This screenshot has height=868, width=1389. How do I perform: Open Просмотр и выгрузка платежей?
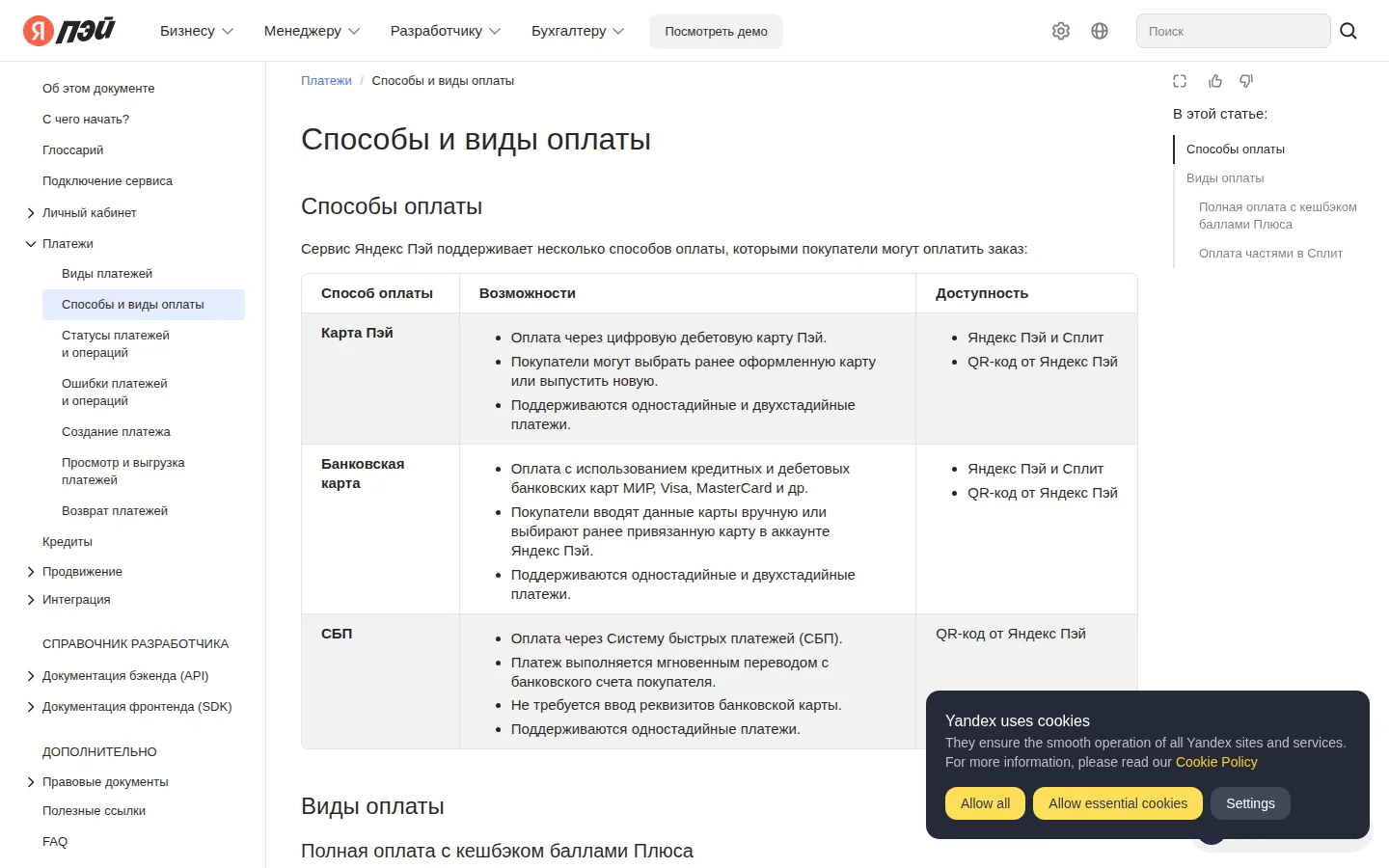(x=123, y=471)
